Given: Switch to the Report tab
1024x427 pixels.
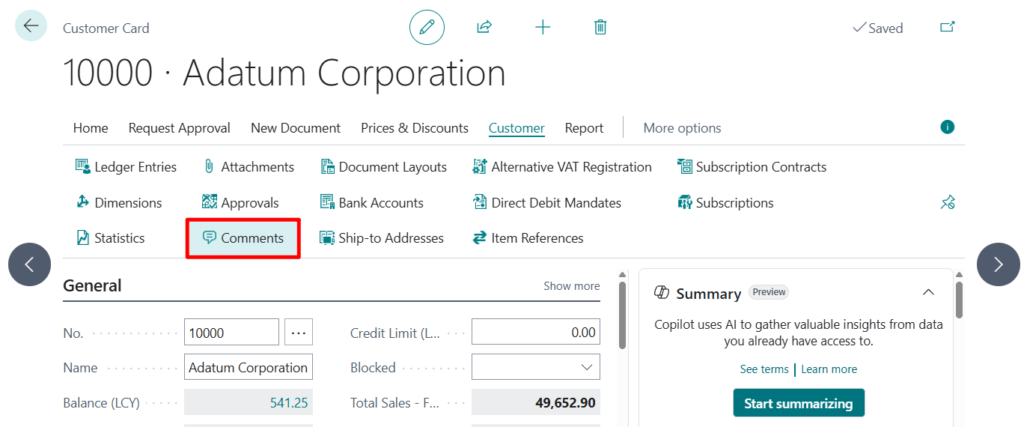Looking at the screenshot, I should click(x=584, y=128).
